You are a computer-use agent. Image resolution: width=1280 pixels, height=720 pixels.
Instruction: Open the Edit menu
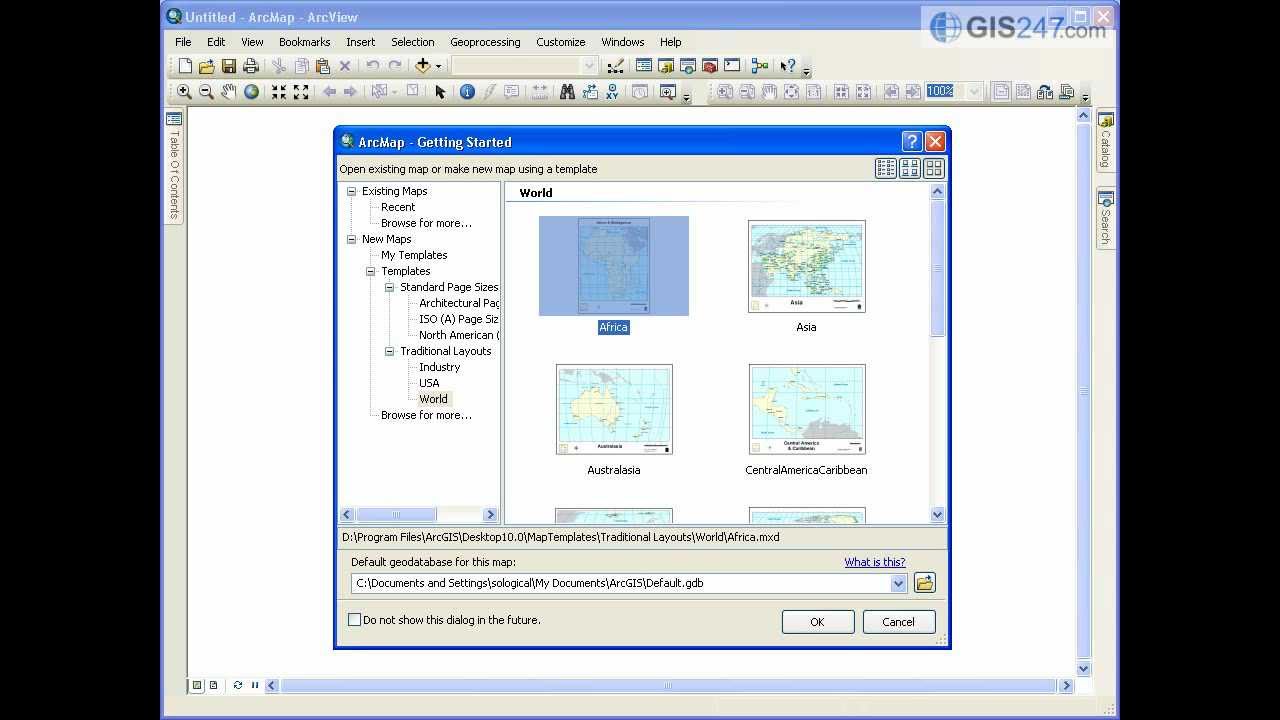pyautogui.click(x=216, y=42)
